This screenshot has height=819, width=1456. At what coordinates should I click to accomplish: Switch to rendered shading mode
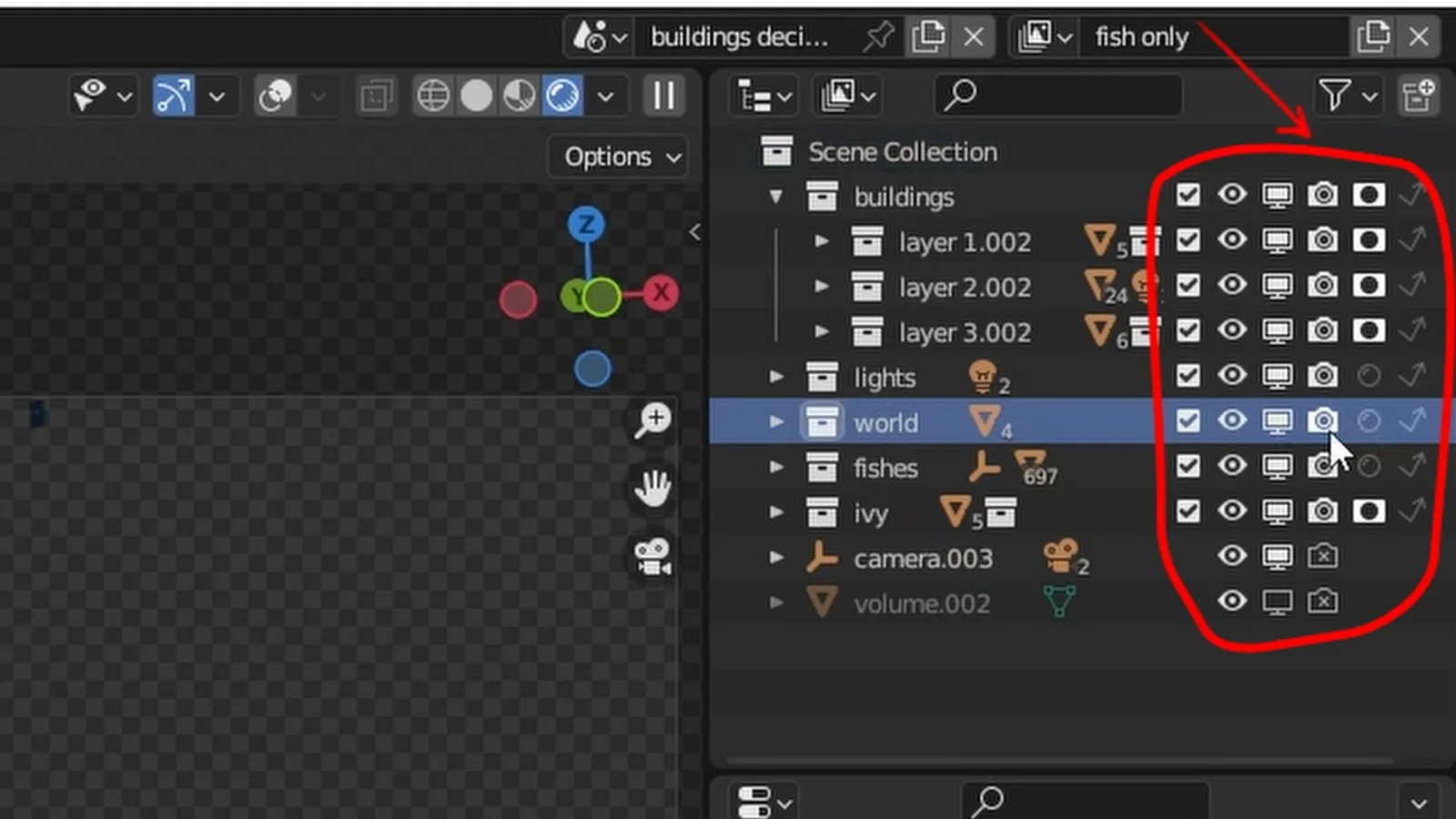[x=562, y=96]
